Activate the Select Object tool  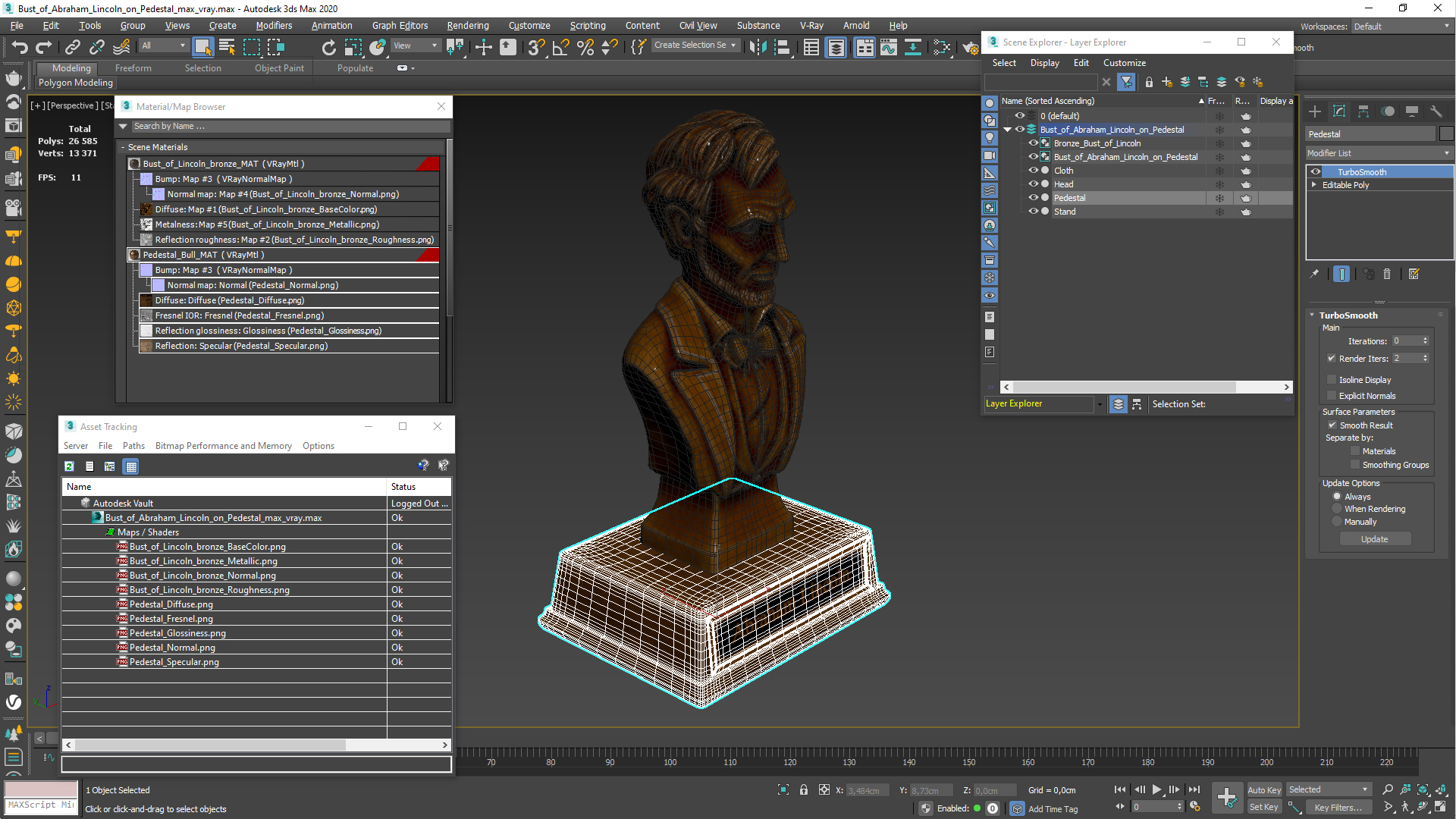click(x=202, y=47)
